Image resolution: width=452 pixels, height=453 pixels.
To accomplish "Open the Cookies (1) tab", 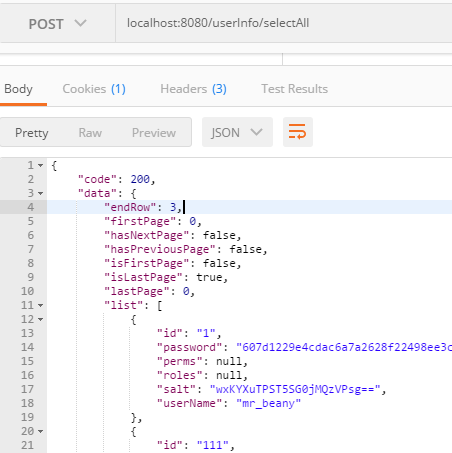I will pos(94,89).
